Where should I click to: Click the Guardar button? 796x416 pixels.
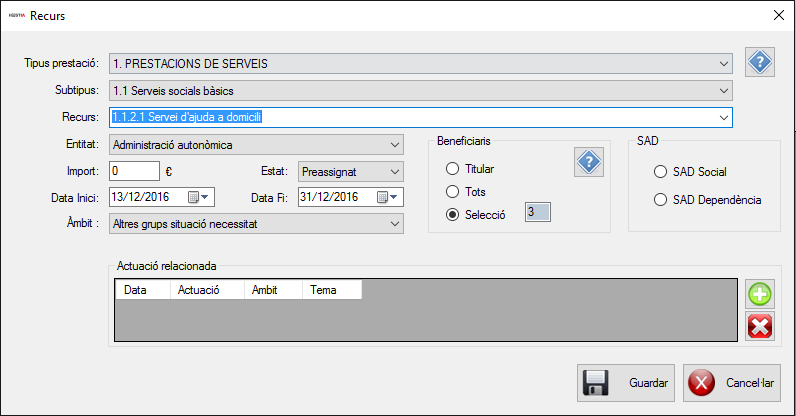coord(625,383)
